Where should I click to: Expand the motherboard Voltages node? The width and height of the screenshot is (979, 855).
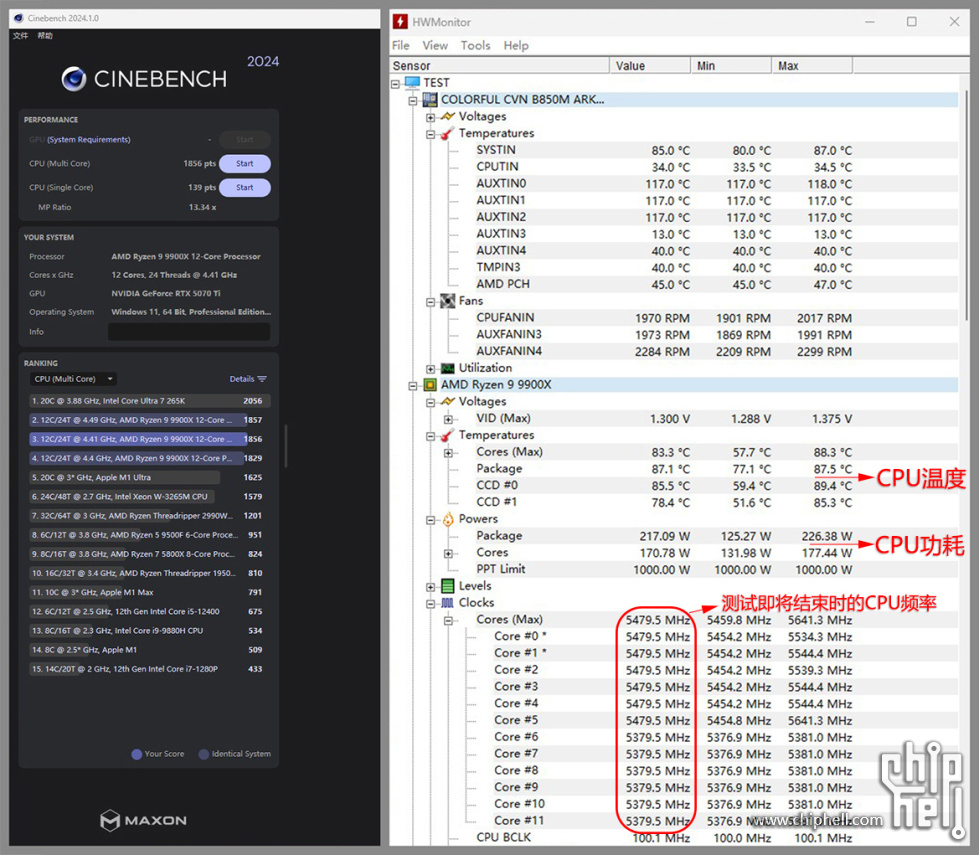pos(431,117)
